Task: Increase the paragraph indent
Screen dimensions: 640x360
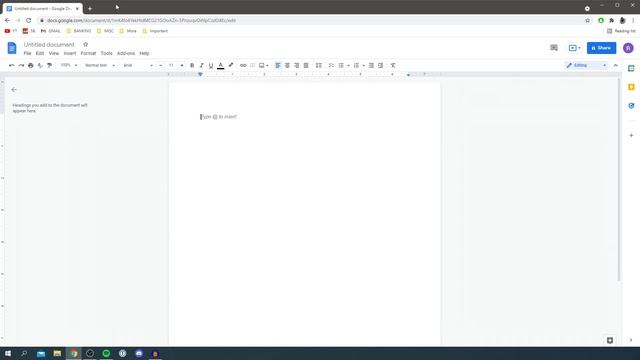Action: pos(380,65)
